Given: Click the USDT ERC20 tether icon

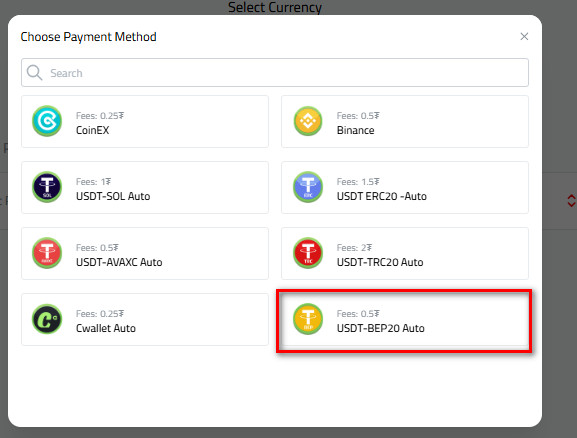Looking at the screenshot, I should click(308, 187).
